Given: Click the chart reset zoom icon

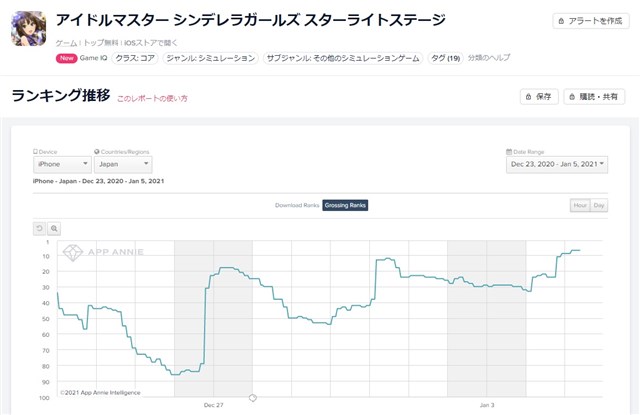Looking at the screenshot, I should tap(40, 228).
